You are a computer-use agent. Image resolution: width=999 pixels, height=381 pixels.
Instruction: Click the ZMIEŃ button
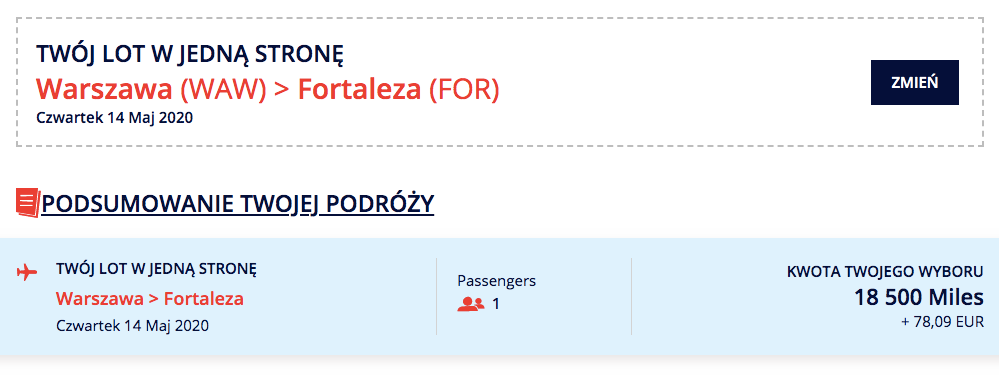point(914,82)
